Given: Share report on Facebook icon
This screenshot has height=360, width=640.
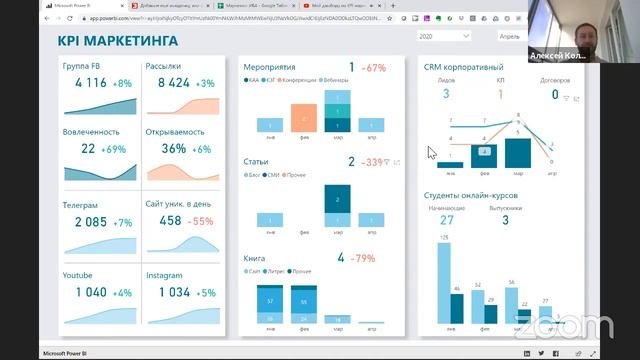Looking at the screenshot, I should [556, 353].
